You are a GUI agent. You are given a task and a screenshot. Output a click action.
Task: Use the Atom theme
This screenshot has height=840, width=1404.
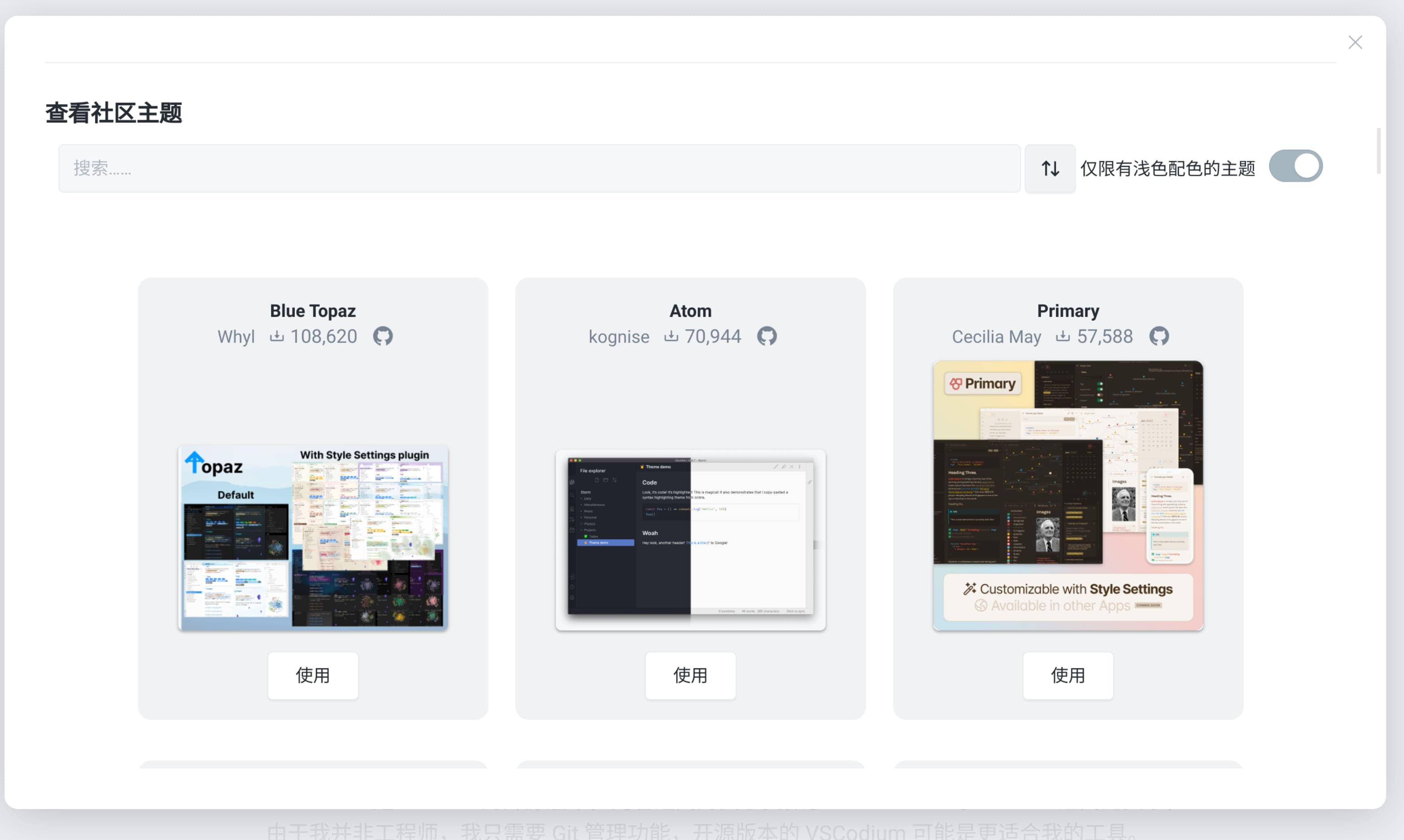point(690,676)
